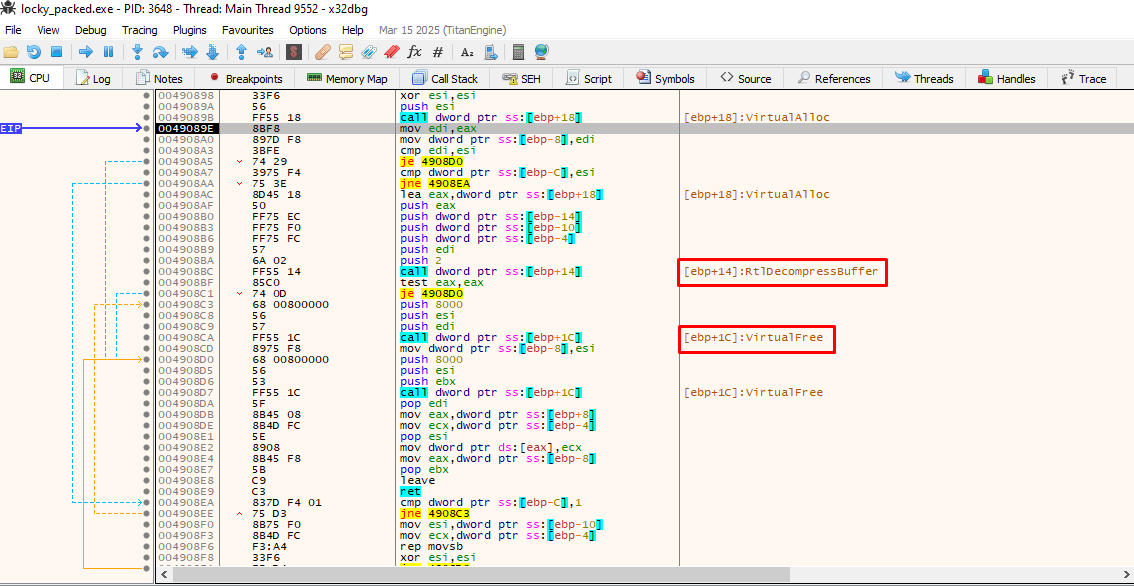Click the Open file folder icon
Viewport: 1134px width, 586px height.
11,52
